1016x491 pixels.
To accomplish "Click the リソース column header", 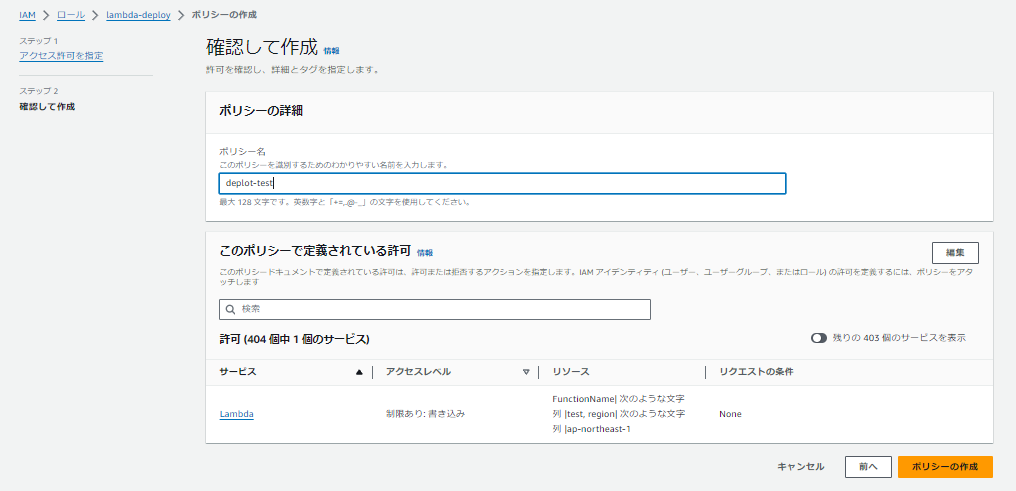I will coord(570,372).
